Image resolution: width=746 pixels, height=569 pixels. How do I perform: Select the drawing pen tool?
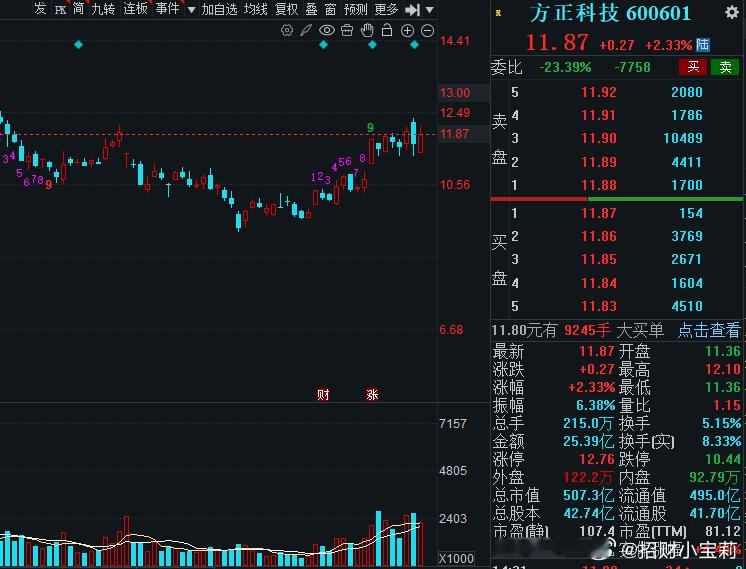(x=305, y=30)
